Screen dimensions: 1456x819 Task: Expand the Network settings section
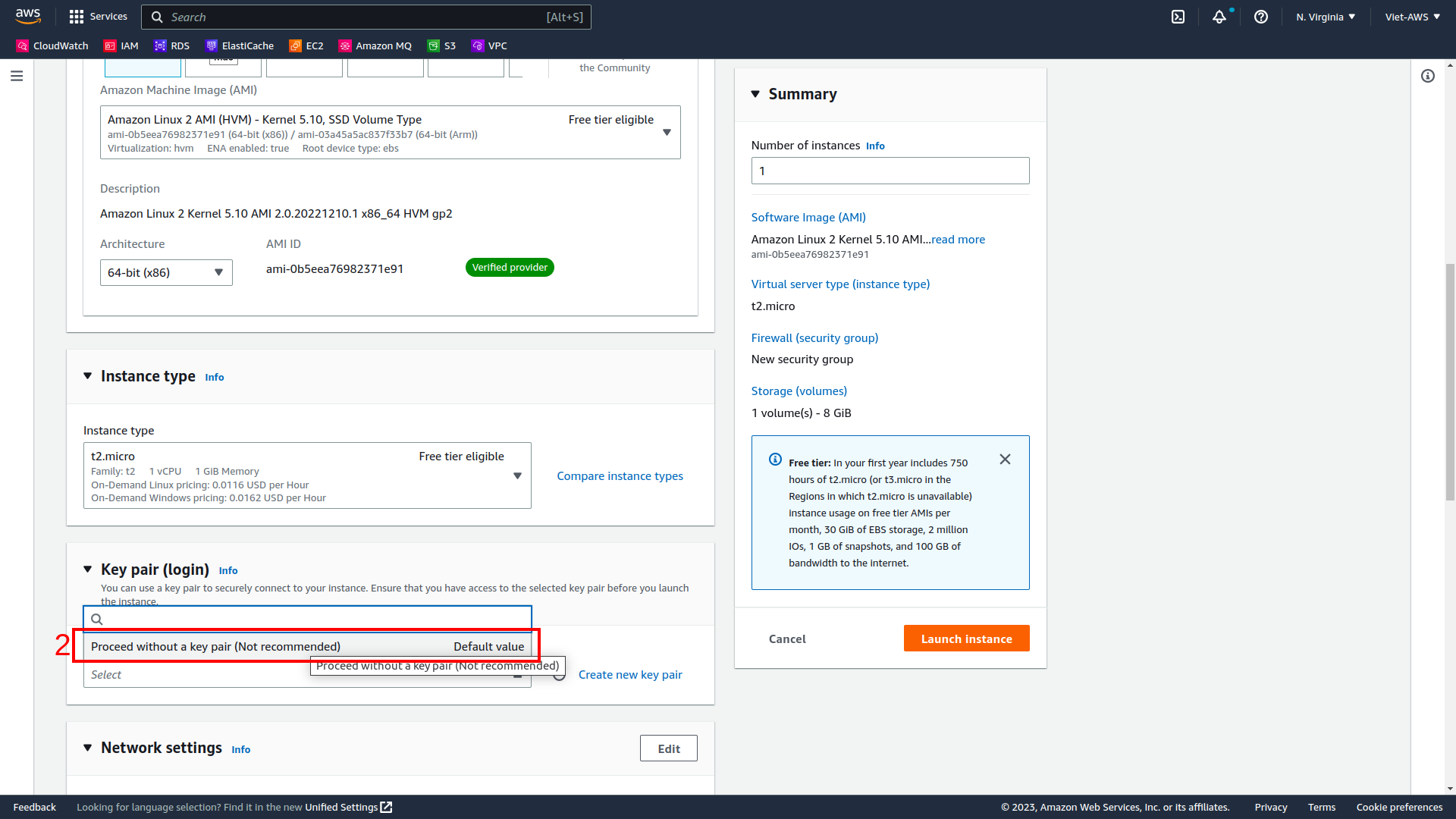[89, 748]
